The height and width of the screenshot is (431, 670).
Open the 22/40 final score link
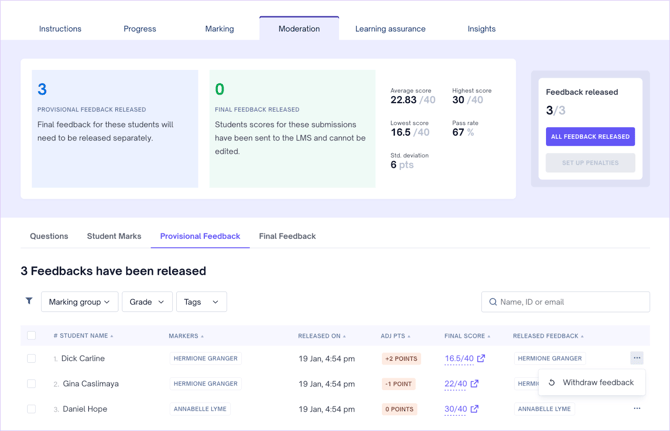click(x=456, y=383)
